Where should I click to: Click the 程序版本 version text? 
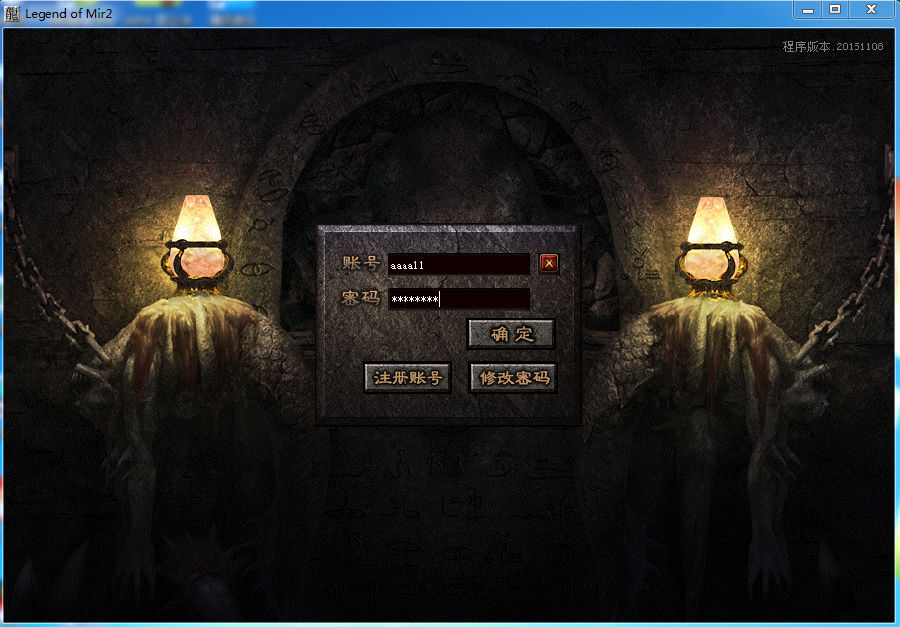pyautogui.click(x=833, y=47)
